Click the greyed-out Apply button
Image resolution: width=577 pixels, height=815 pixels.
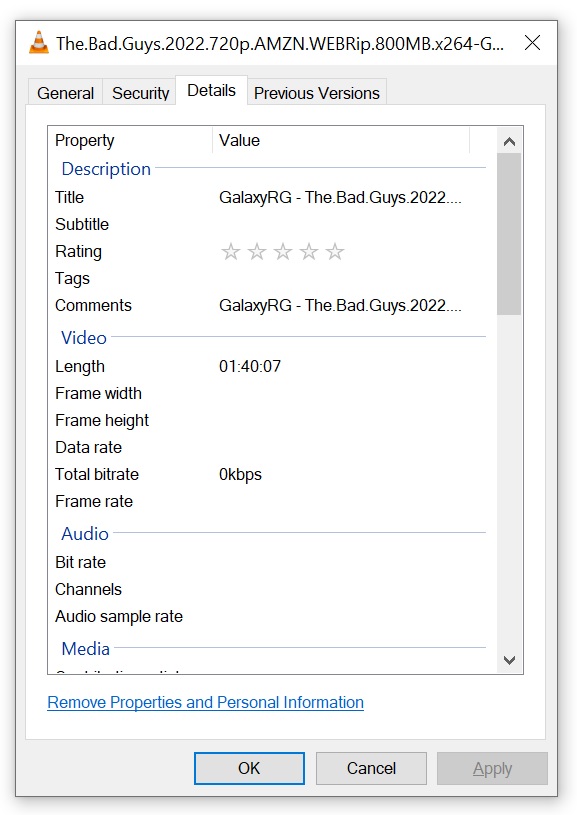[492, 768]
